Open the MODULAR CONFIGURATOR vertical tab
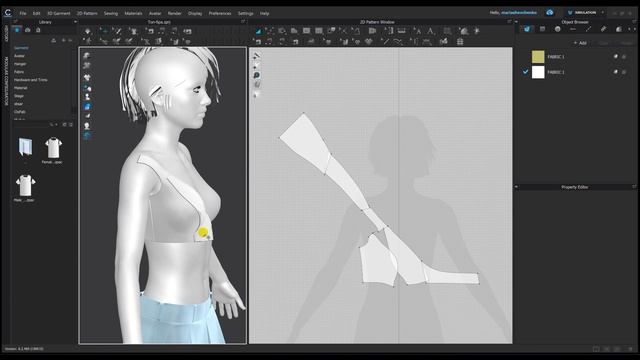 6,81
